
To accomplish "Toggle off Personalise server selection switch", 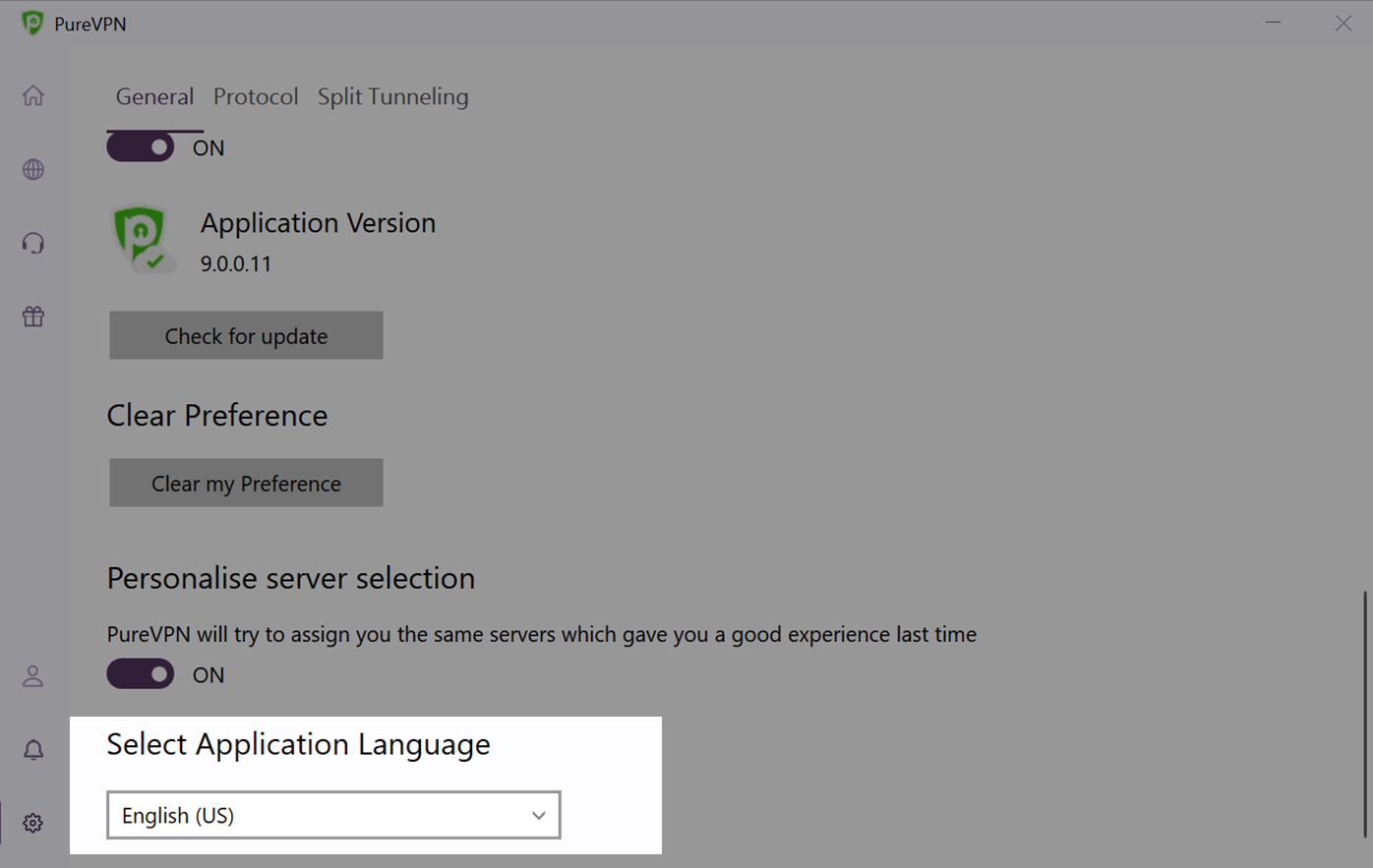I will (141, 674).
